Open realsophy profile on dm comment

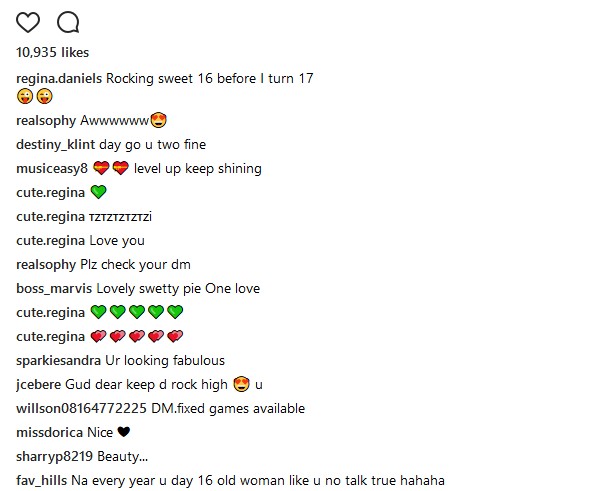46,265
